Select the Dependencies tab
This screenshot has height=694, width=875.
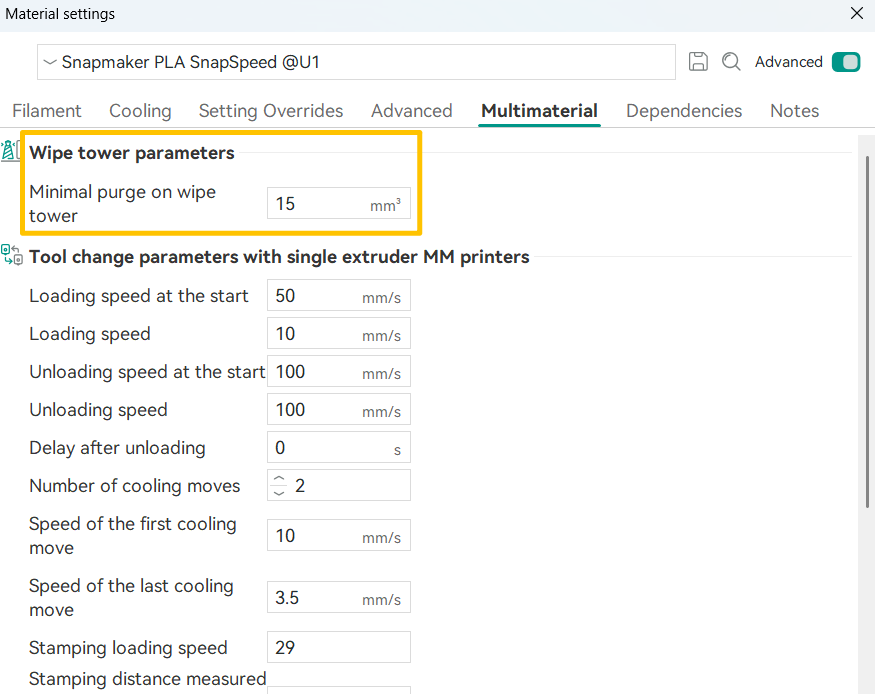tap(684, 111)
